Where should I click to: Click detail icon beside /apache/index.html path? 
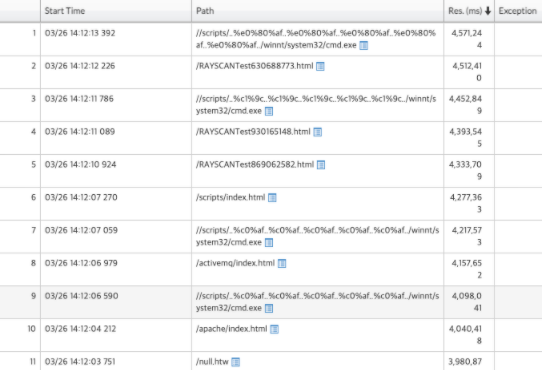click(x=274, y=329)
